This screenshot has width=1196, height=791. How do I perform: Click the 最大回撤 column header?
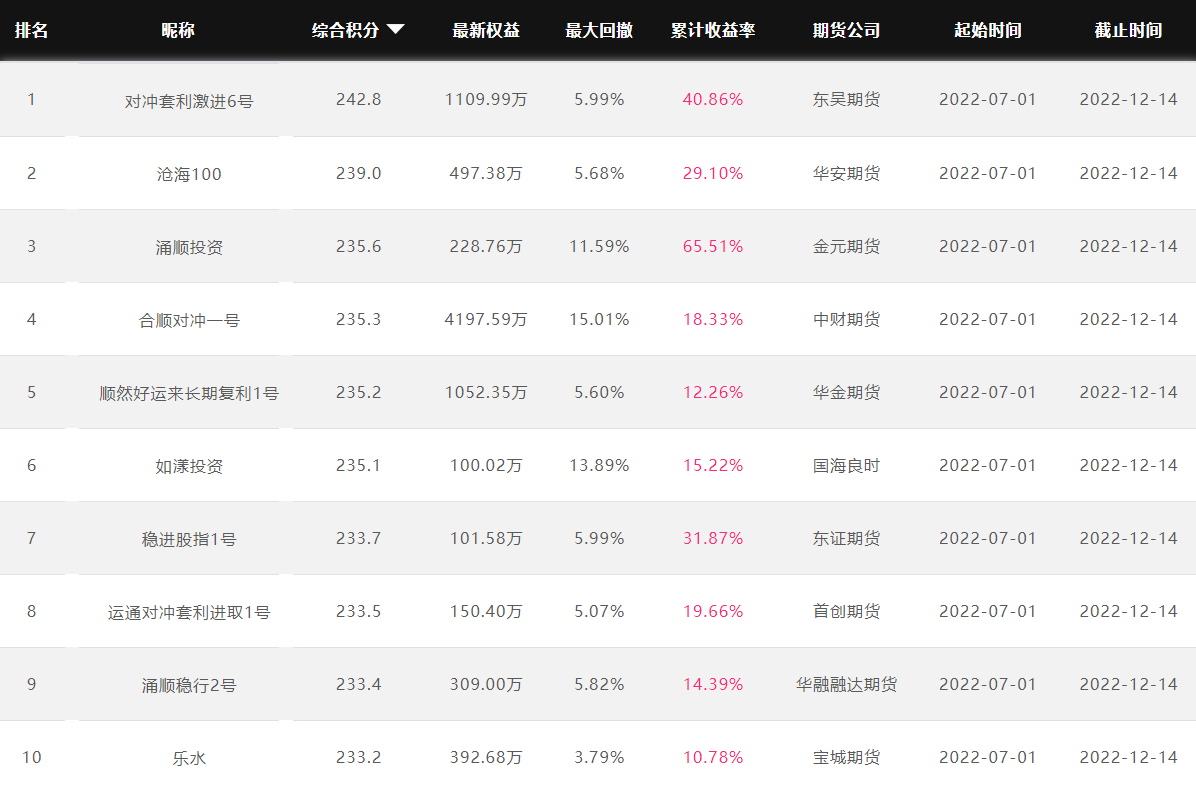[599, 31]
